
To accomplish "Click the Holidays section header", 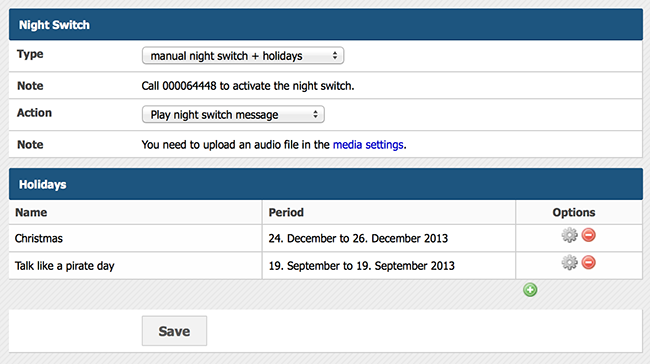I will click(326, 184).
